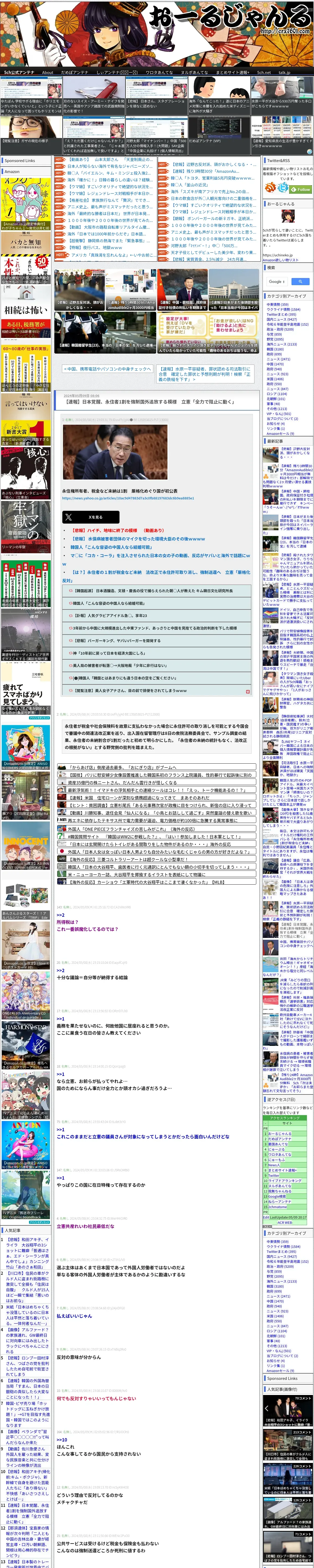This screenshot has width=314, height=1568.
Task: Open bullet link '韓国人「こんな容姿の中国人なら結婚可能」'
Action: (111, 547)
